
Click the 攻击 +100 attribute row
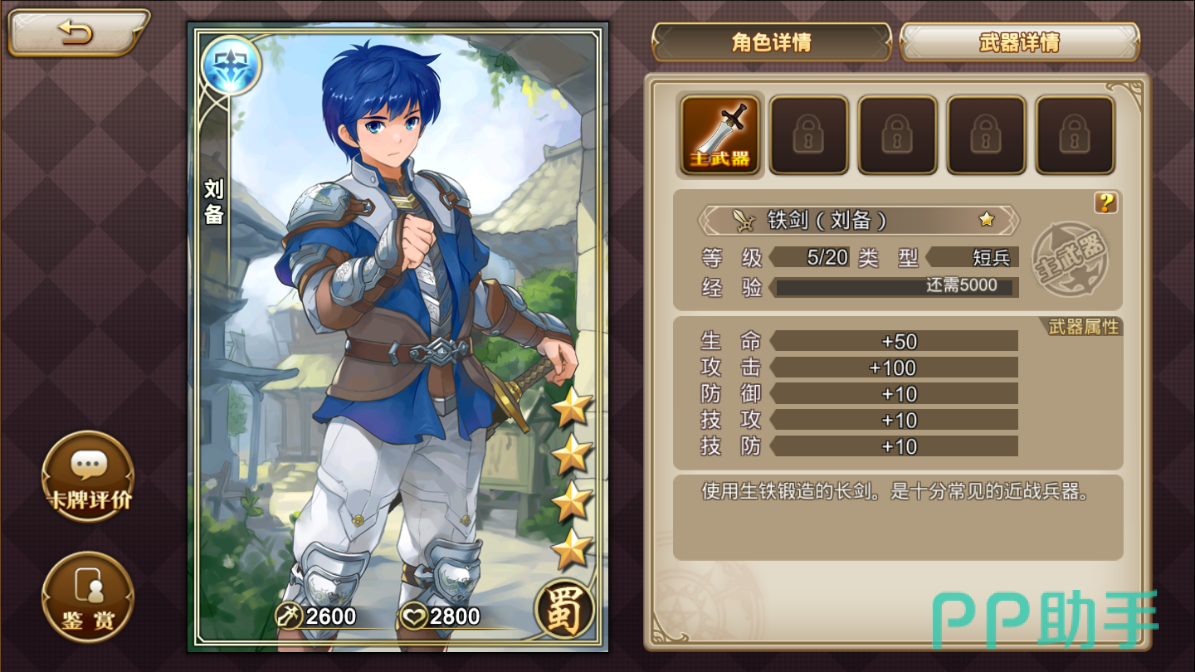859,368
